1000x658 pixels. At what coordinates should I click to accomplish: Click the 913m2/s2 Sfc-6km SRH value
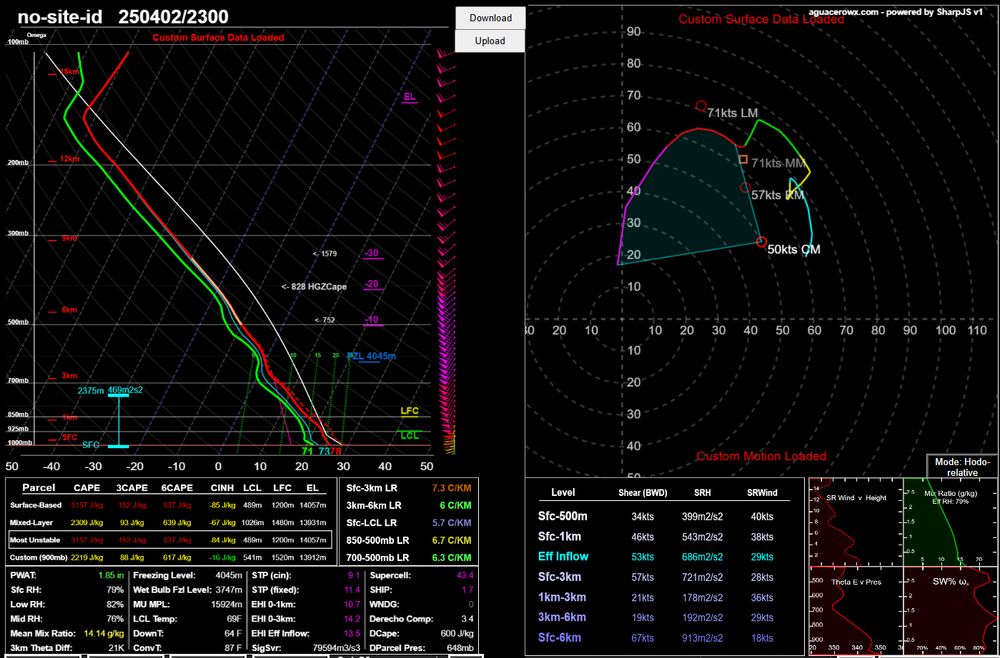click(x=703, y=638)
